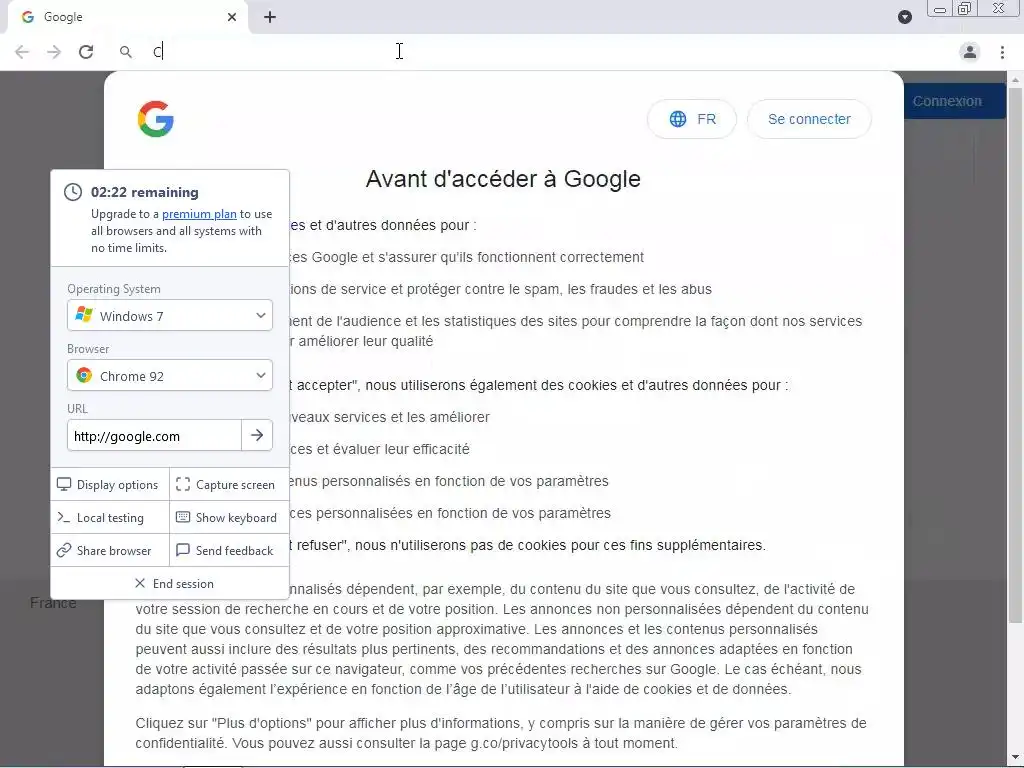Click scrollbar up arrow
Viewport: 1024px width, 768px height.
pyautogui.click(x=1015, y=80)
